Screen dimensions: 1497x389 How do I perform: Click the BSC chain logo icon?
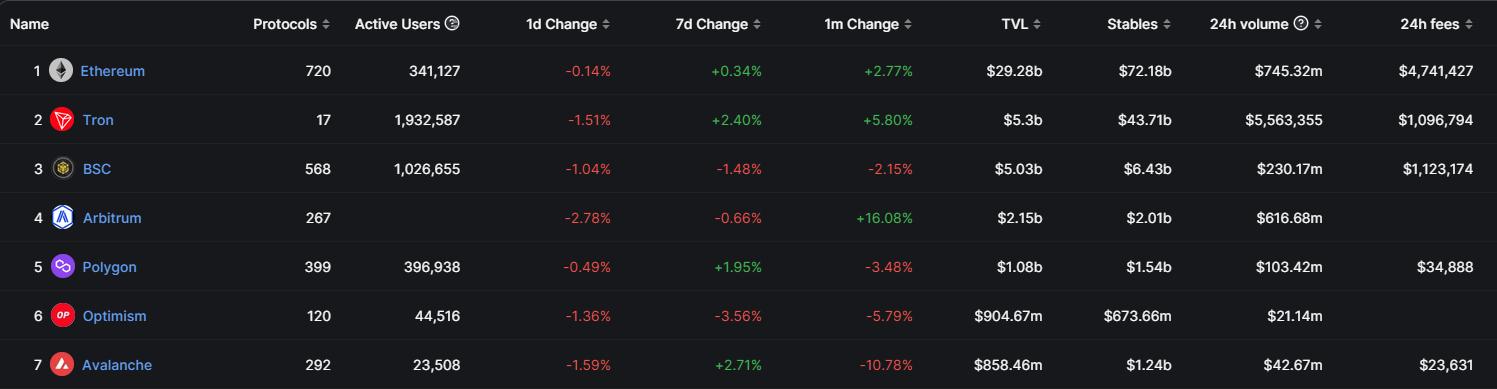(x=62, y=169)
